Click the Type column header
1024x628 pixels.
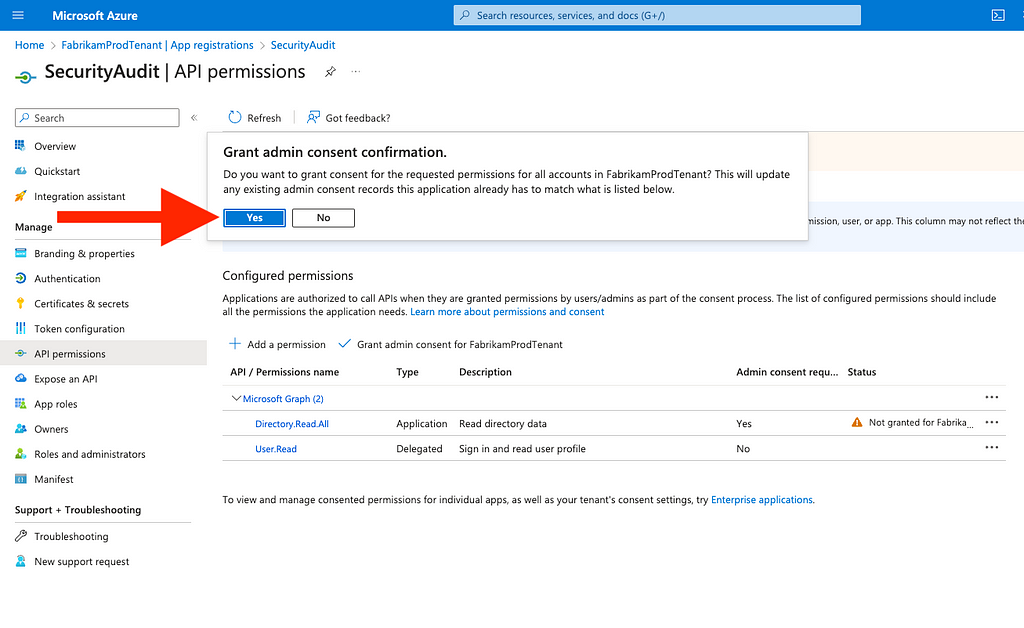pyautogui.click(x=408, y=372)
